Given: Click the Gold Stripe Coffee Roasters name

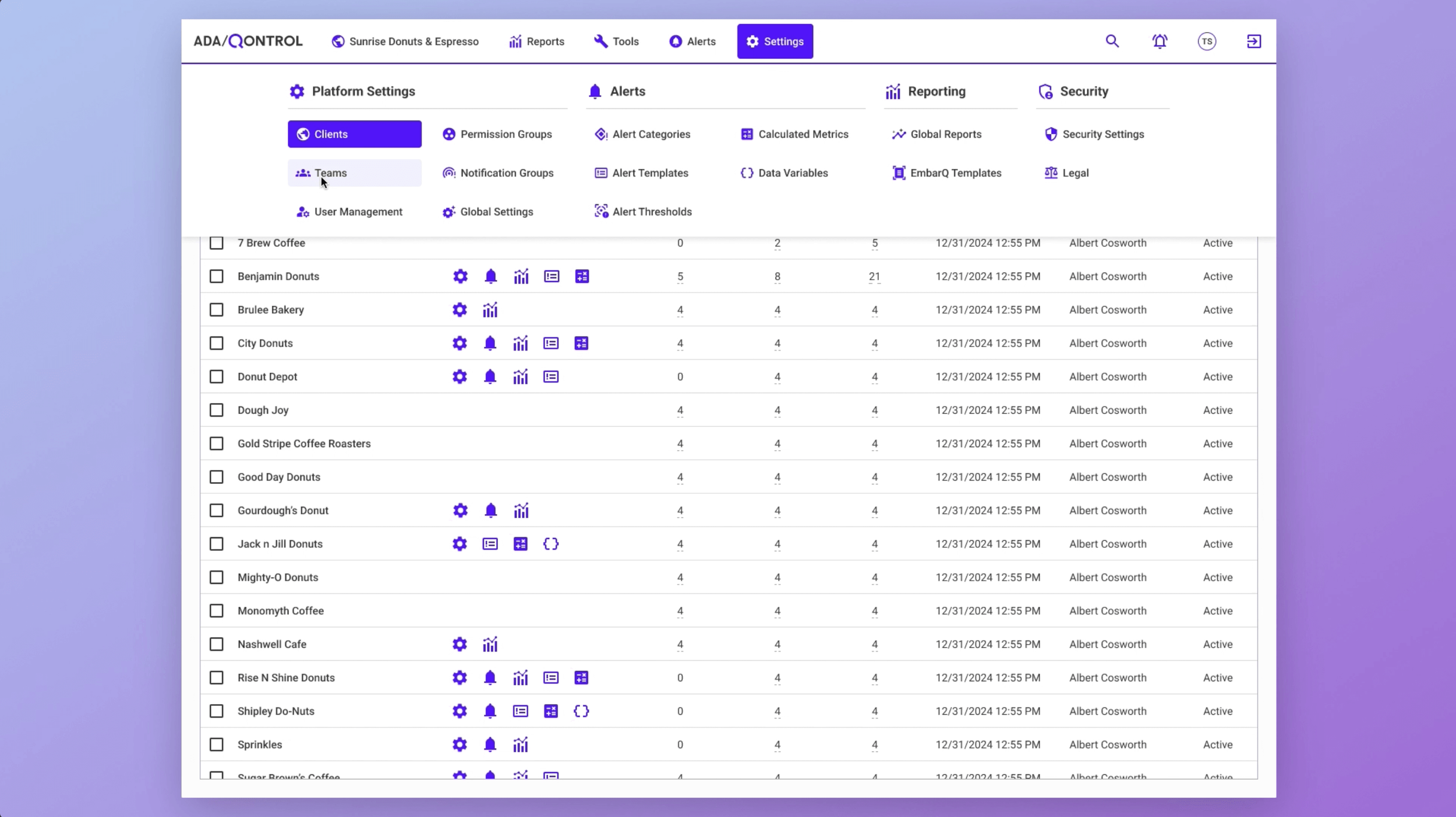Looking at the screenshot, I should [304, 444].
